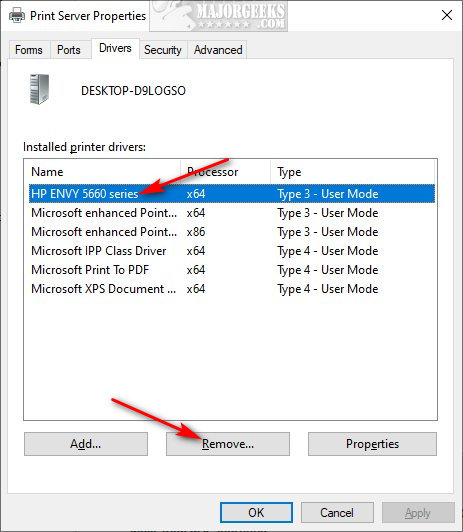This screenshot has height=532, width=463.
Task: Click the server tower icon
Action: coord(39,90)
